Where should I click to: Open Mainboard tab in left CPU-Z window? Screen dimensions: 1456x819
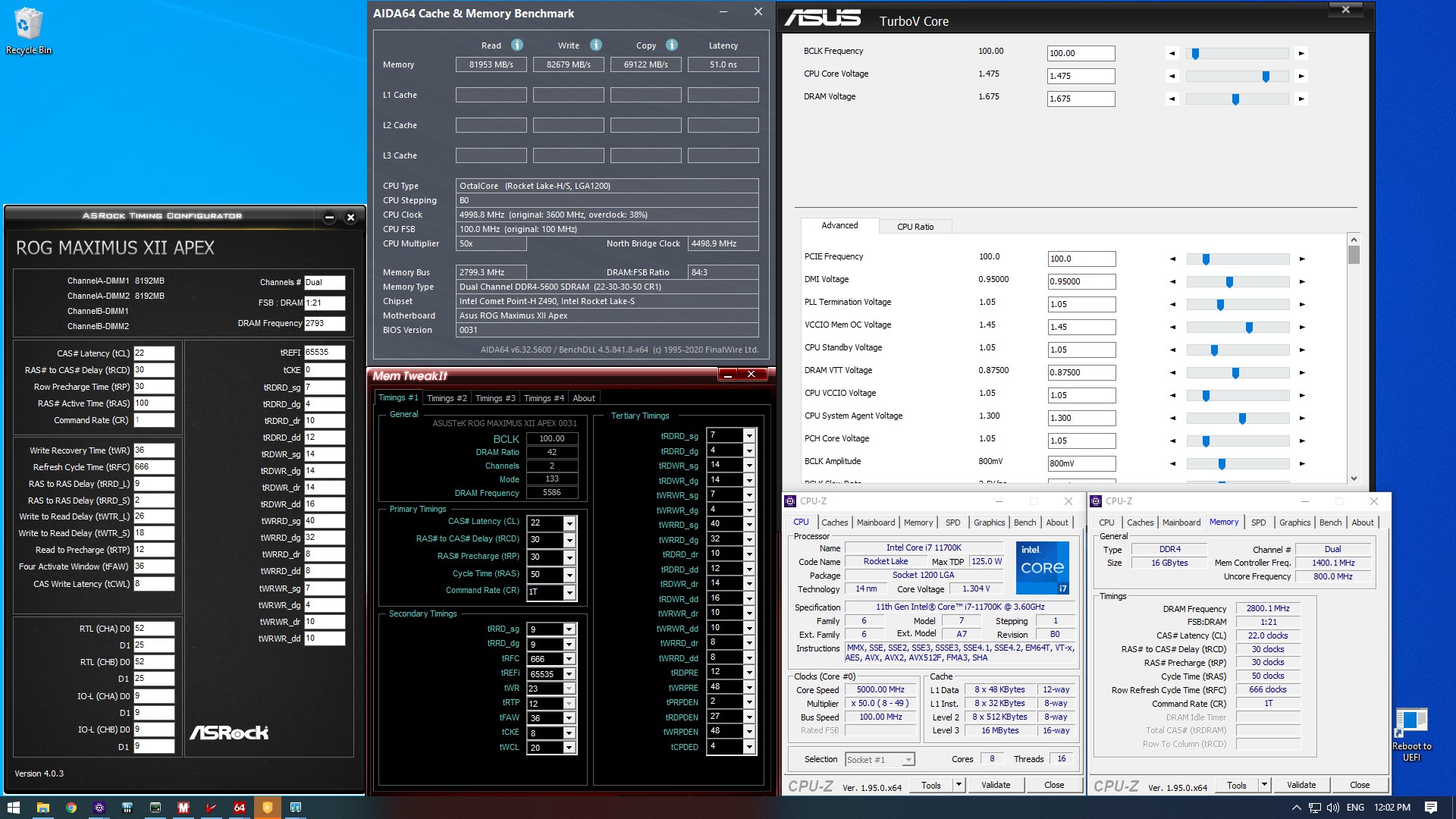click(876, 522)
